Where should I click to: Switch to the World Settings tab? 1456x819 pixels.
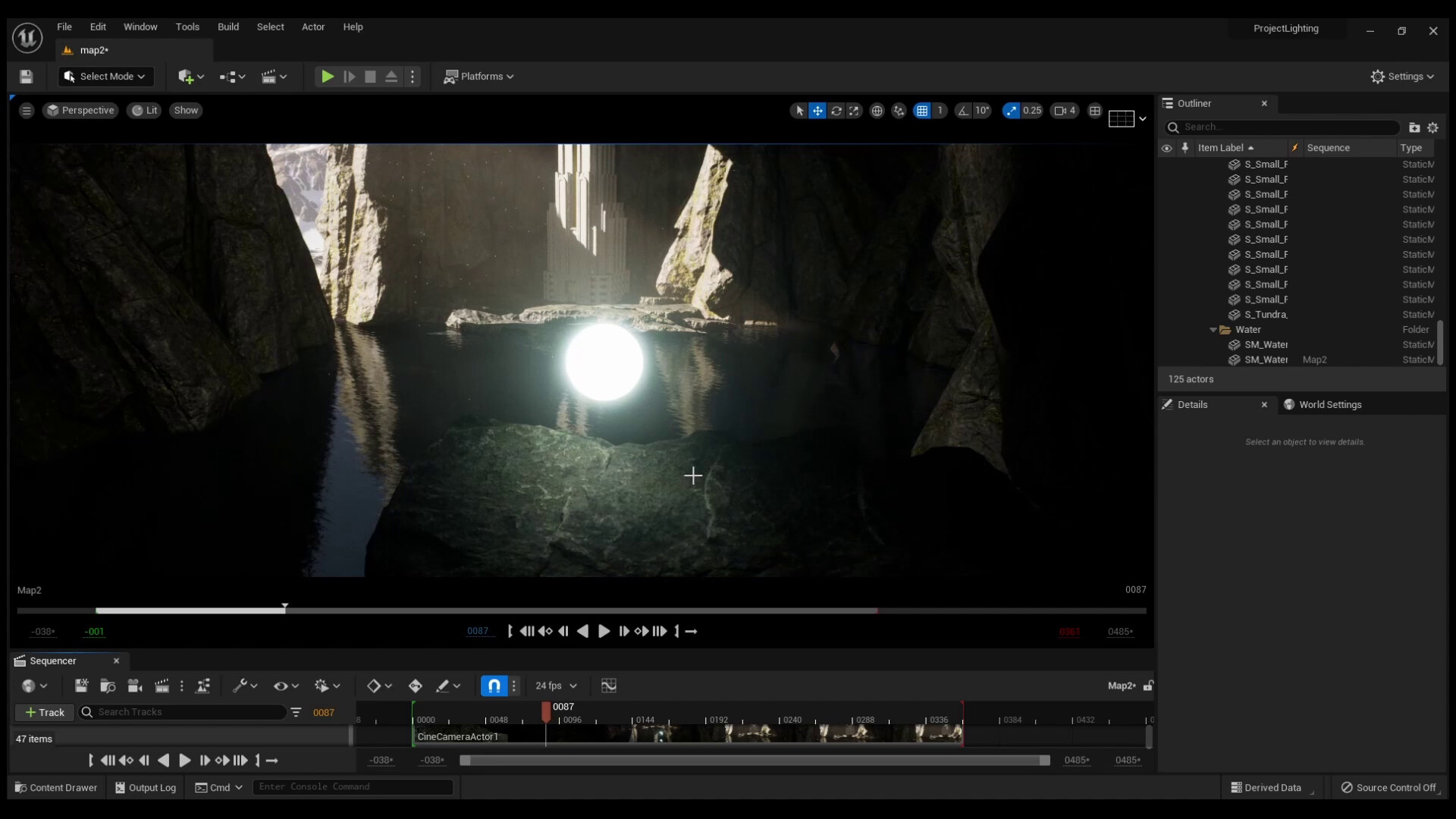pyautogui.click(x=1329, y=405)
